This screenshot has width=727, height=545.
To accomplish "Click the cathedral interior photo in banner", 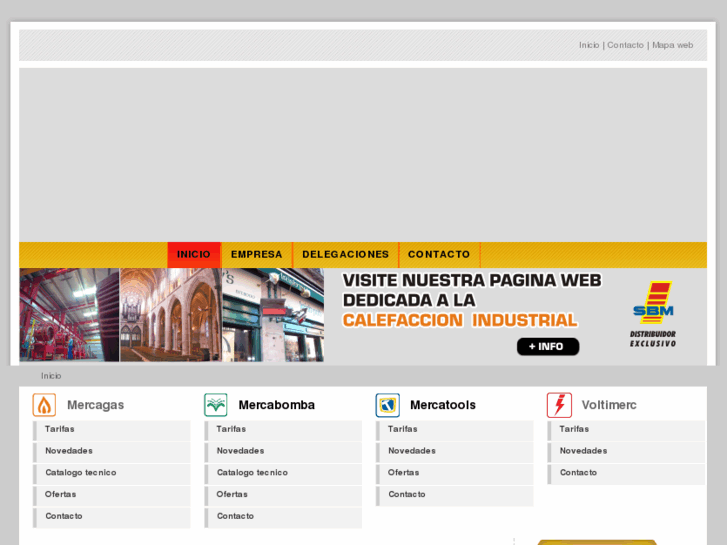I will point(171,315).
